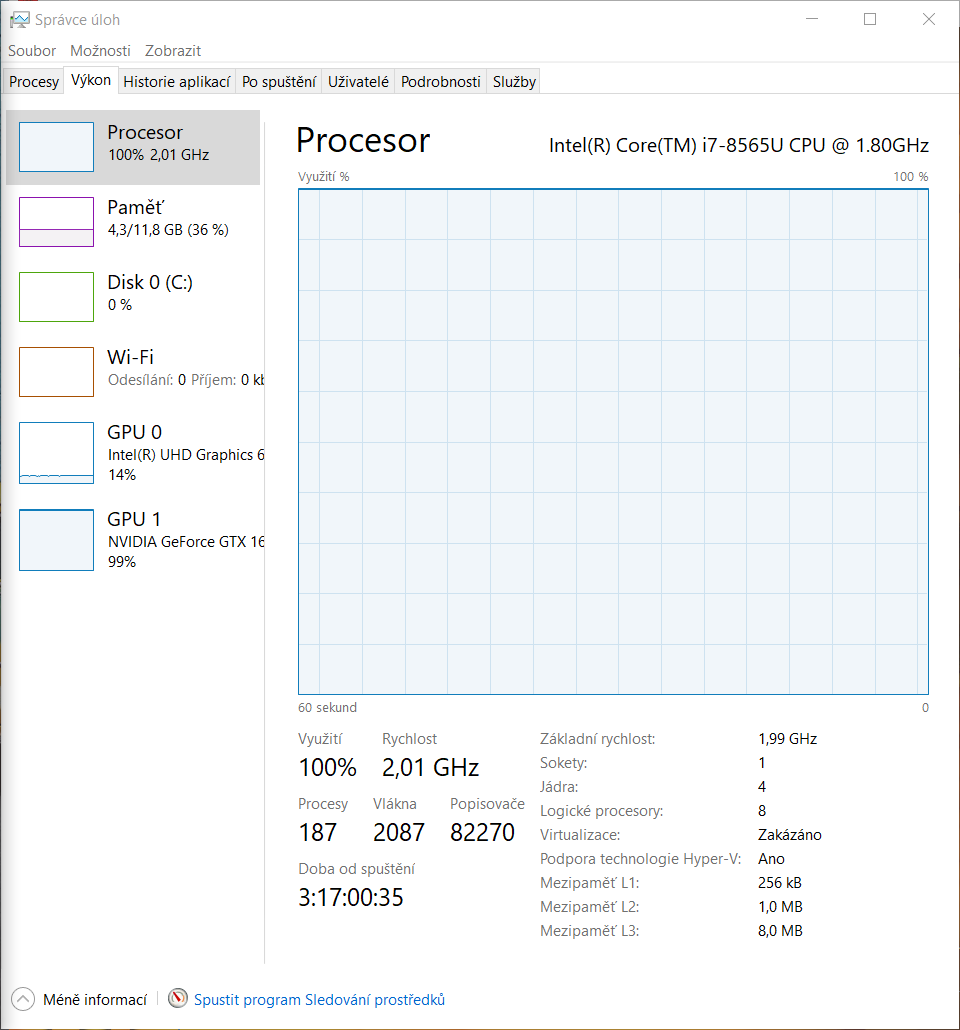
Task: Select GPU 0 Intel UHD Graphics entry
Action: click(150, 453)
